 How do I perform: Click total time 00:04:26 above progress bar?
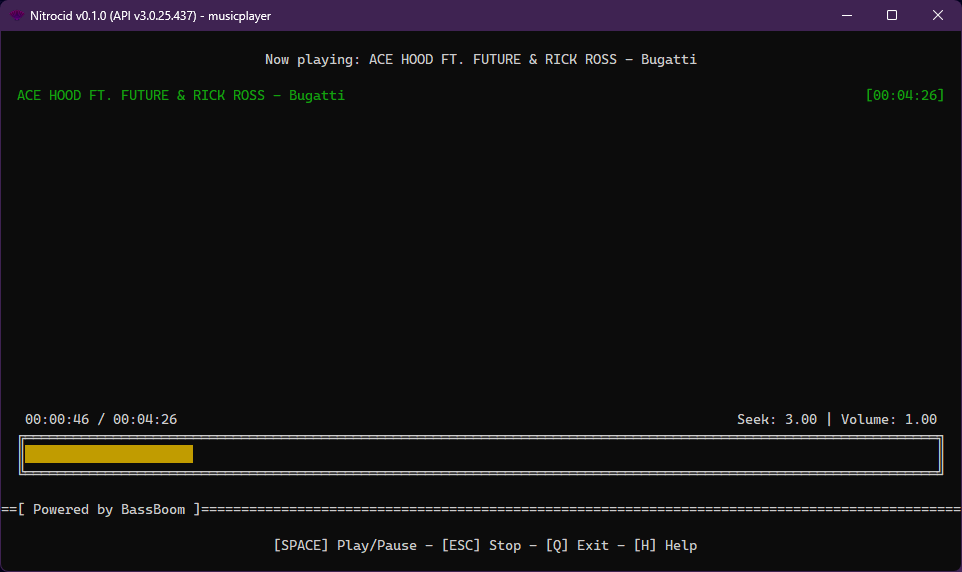pyautogui.click(x=145, y=420)
